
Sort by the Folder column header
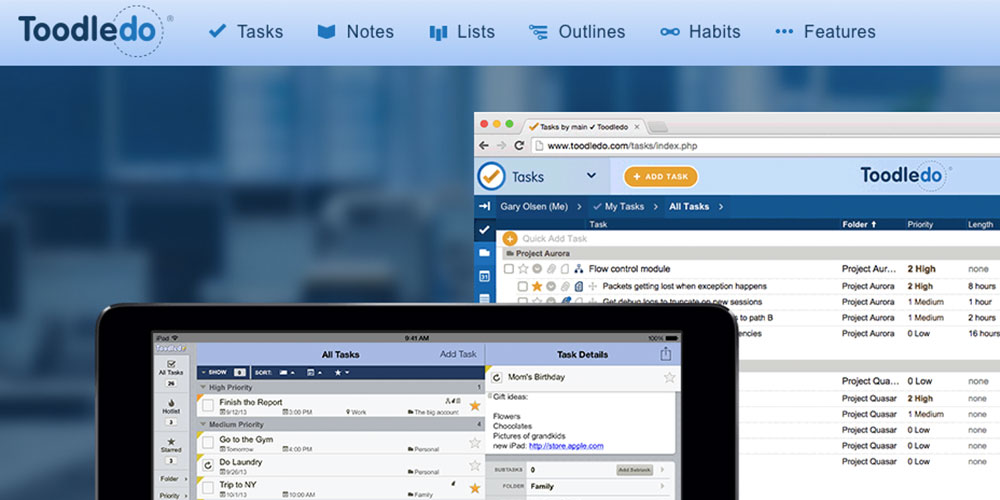coord(859,224)
